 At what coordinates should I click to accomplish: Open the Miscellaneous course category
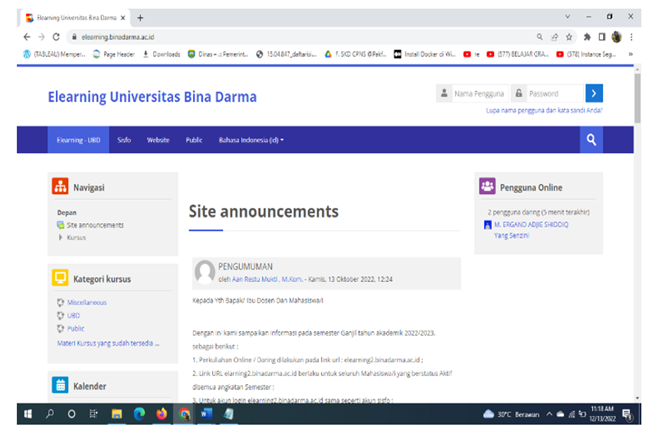[x=87, y=302]
